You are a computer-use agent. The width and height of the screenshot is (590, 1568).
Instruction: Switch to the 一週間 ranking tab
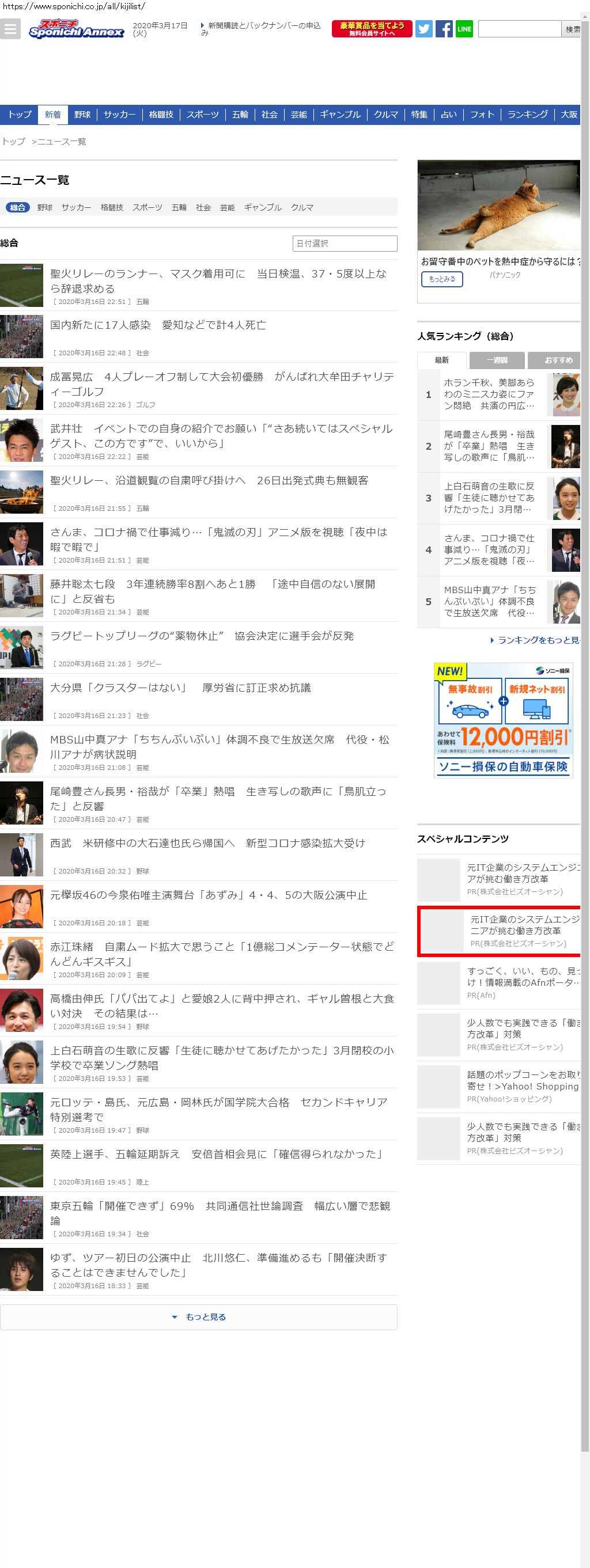click(497, 360)
